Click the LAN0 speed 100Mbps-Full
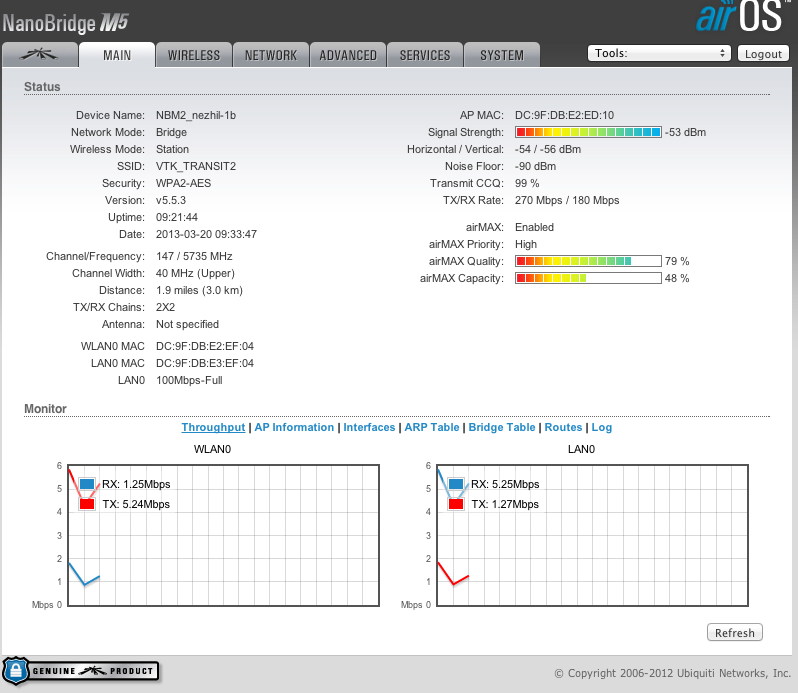This screenshot has height=693, width=798. [x=189, y=381]
